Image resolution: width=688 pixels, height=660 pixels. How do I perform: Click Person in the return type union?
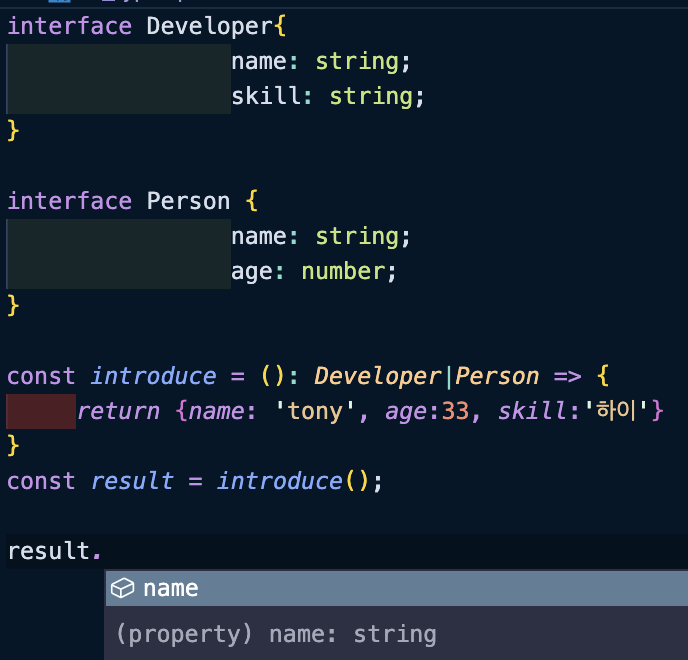point(497,376)
